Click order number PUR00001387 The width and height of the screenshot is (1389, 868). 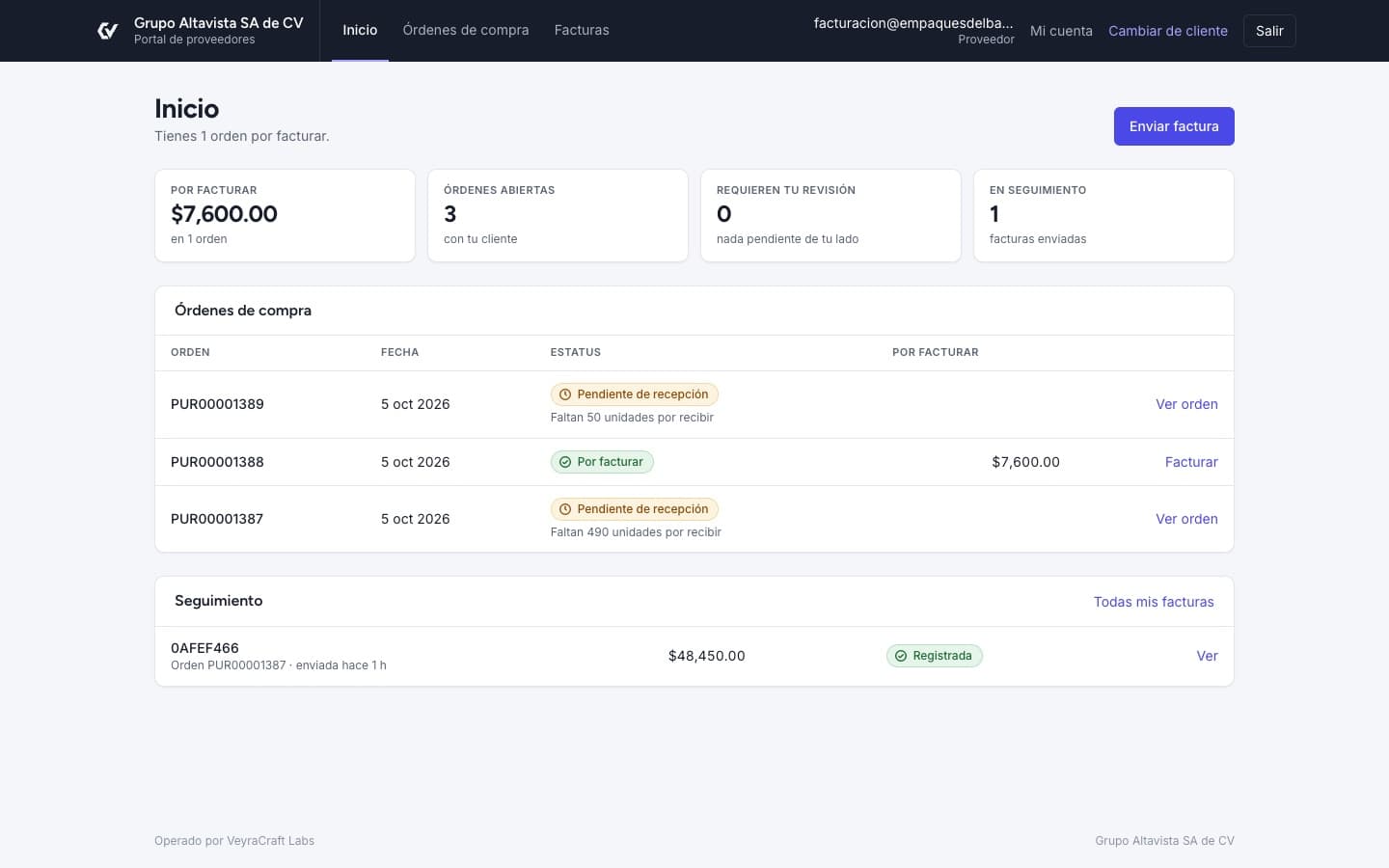(x=217, y=519)
